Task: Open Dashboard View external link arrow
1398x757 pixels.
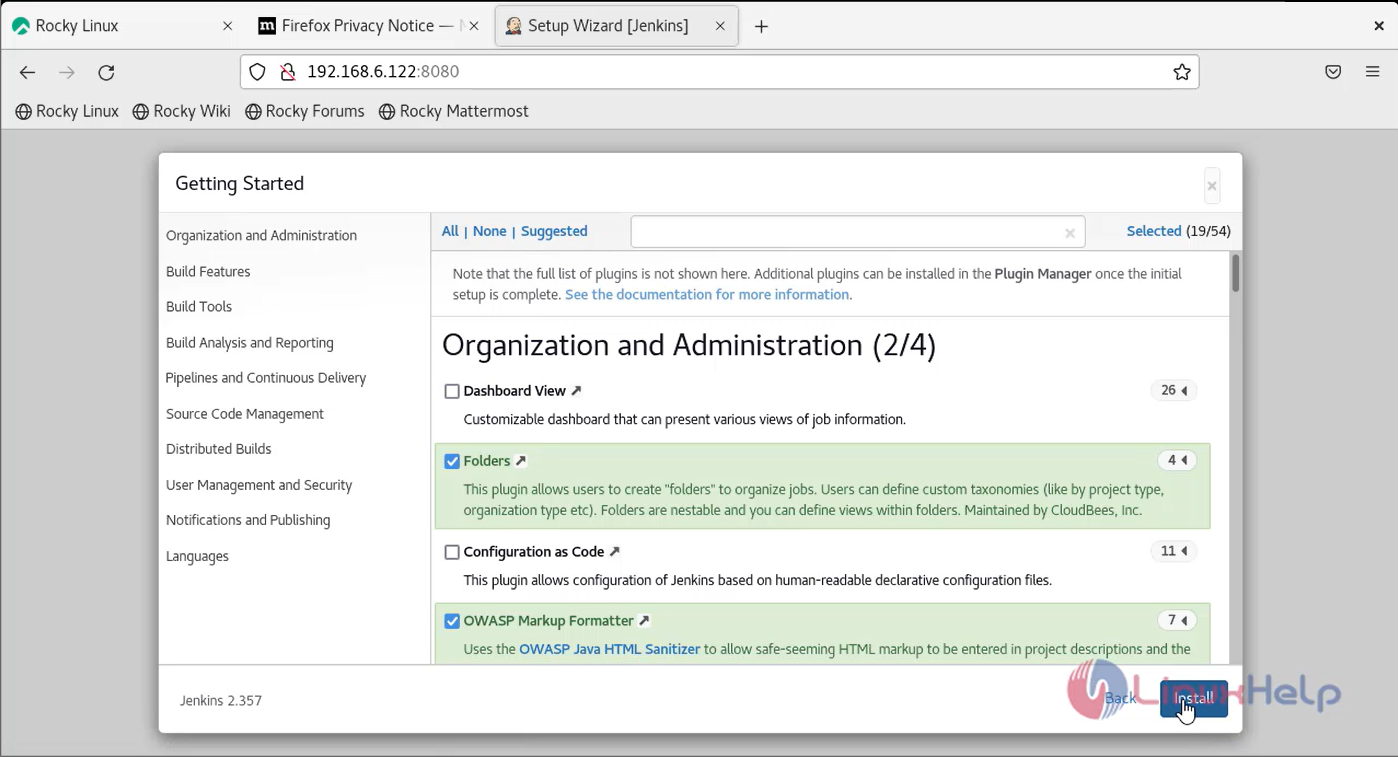Action: [576, 391]
